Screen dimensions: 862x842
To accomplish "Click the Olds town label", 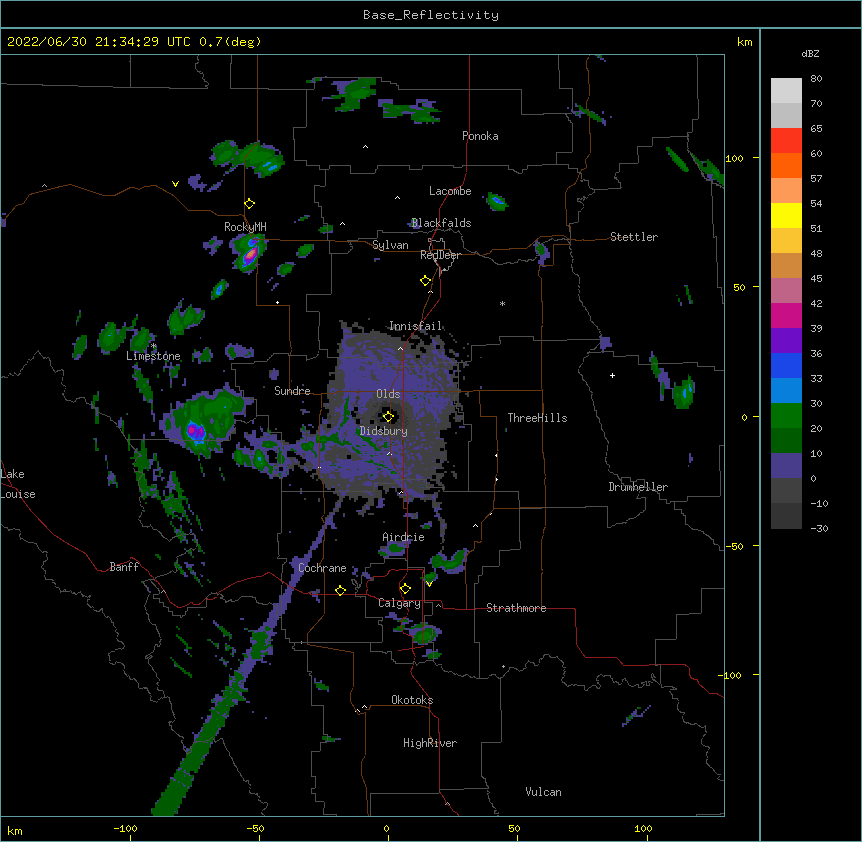I will point(388,394).
